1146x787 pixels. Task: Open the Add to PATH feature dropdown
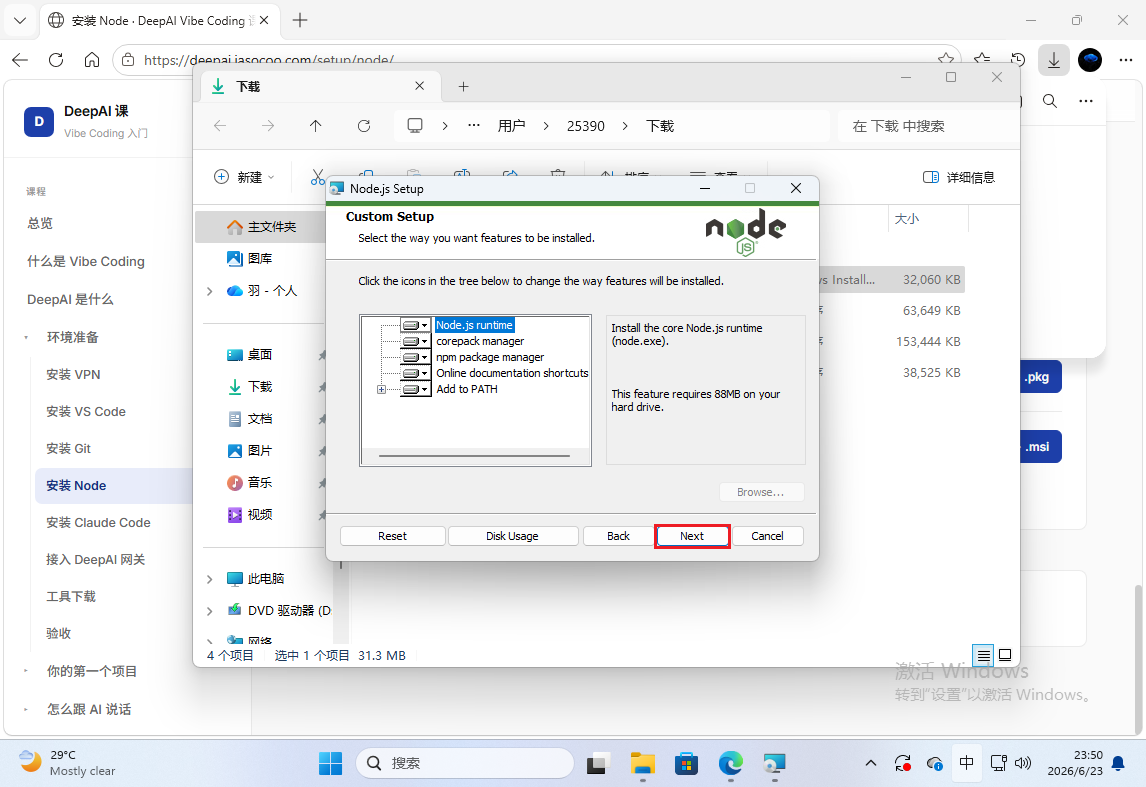415,389
